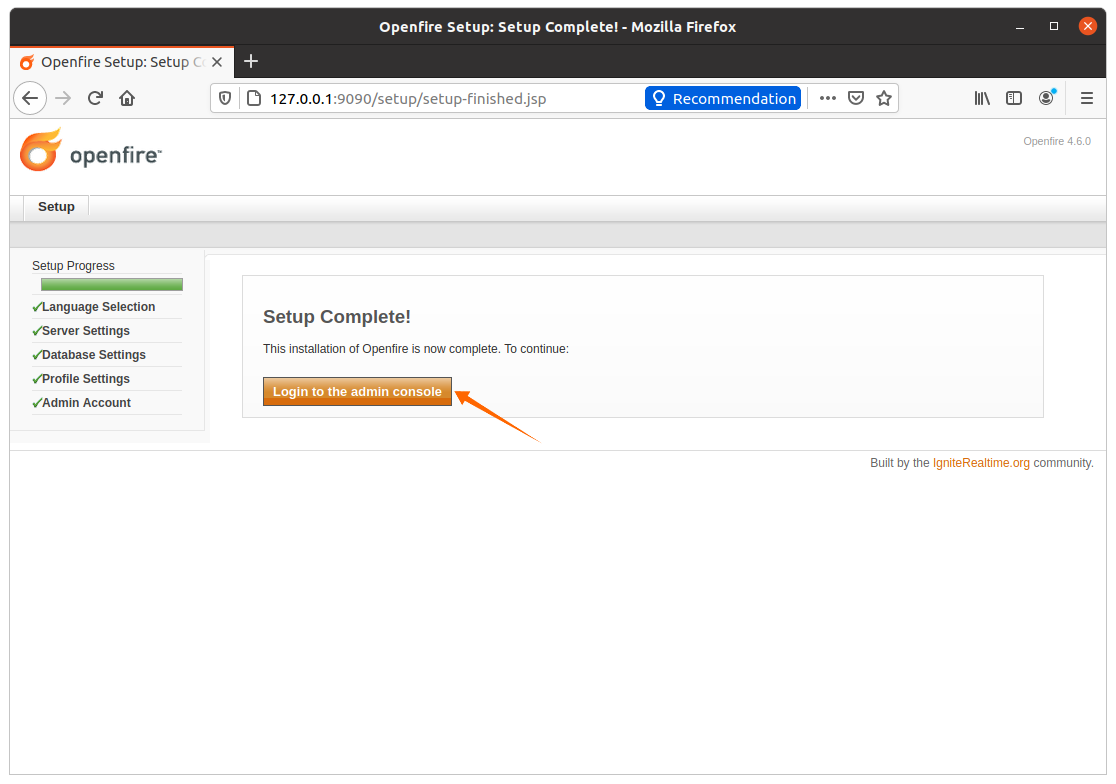The image size is (1116, 784).
Task: Close the Firefox window
Action: 1088,26
